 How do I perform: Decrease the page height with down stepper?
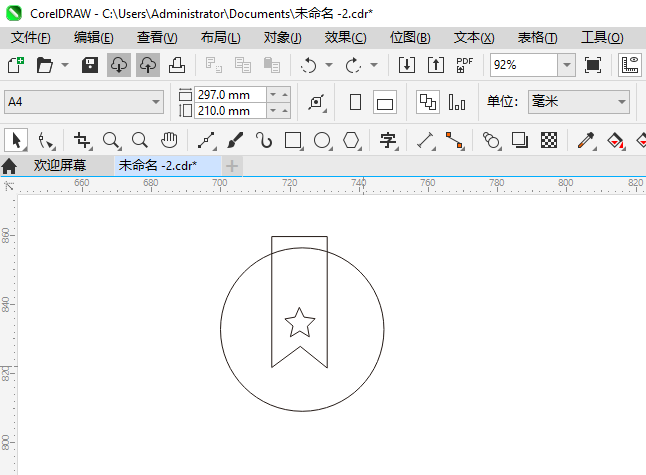pyautogui.click(x=273, y=111)
